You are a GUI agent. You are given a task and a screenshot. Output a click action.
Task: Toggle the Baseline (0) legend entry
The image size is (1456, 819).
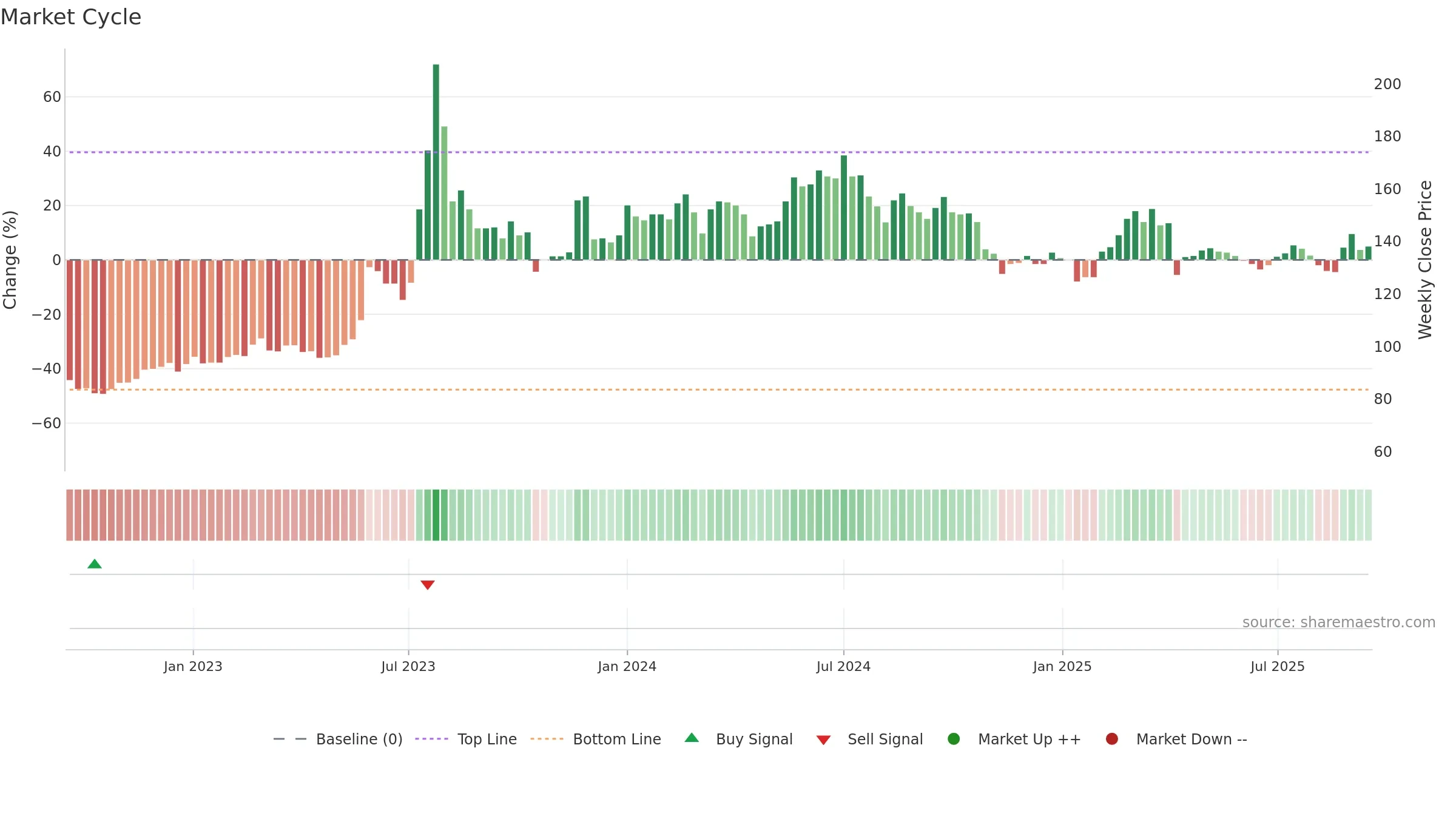click(x=338, y=739)
